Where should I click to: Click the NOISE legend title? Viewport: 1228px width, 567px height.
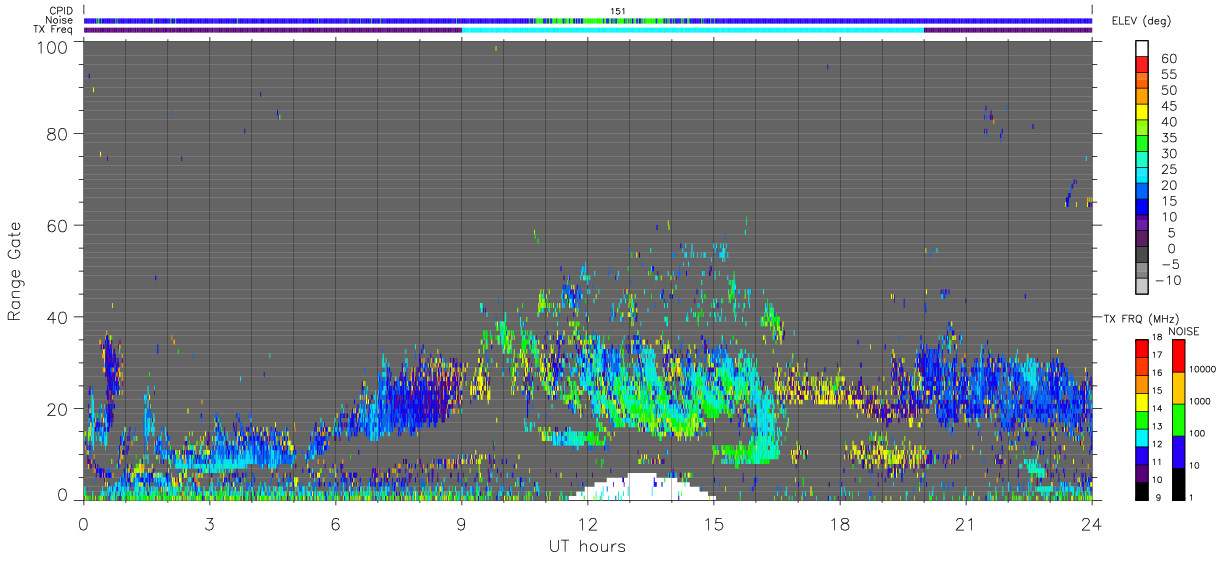[x=1183, y=331]
